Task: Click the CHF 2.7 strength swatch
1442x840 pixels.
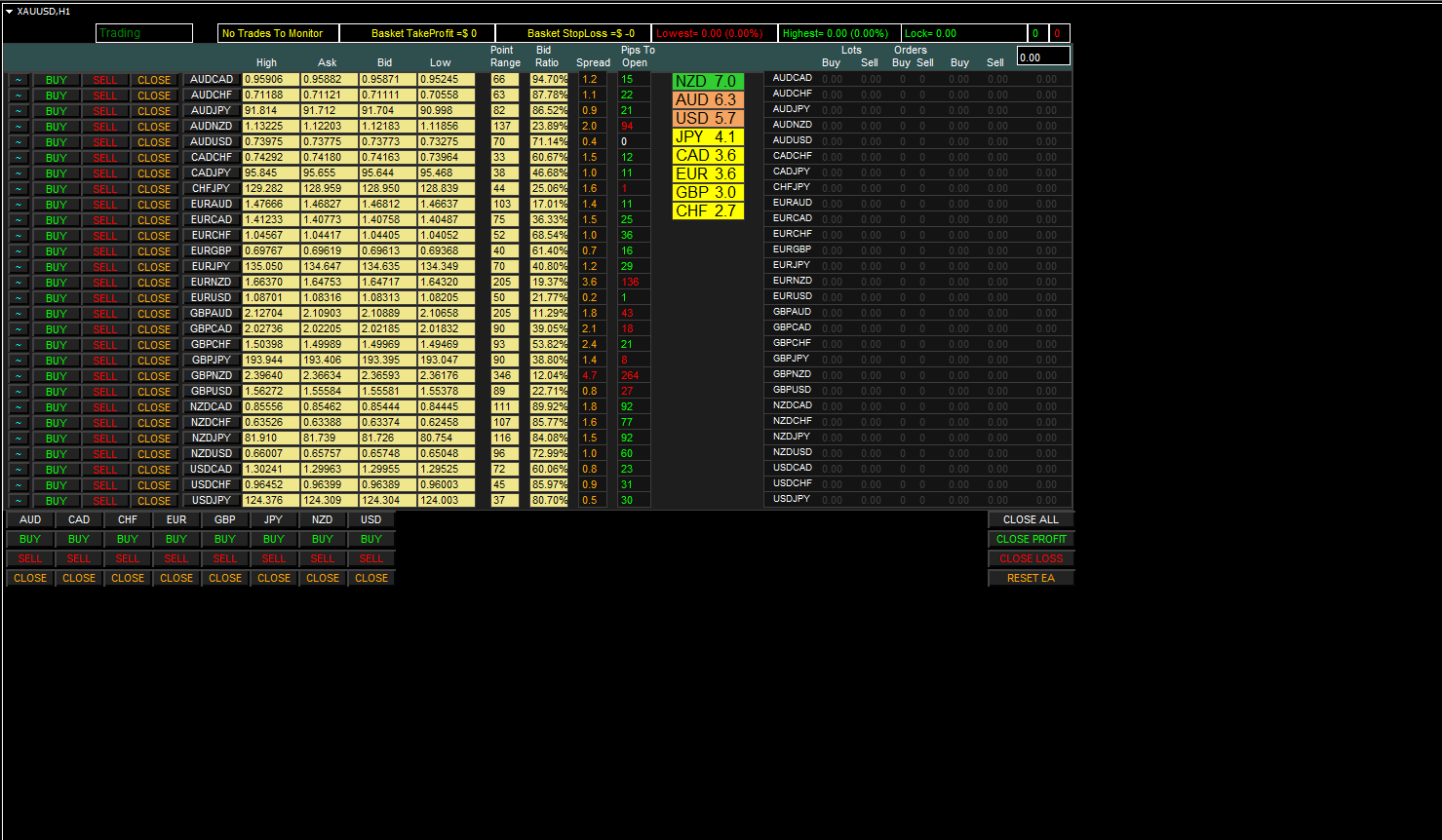Action: tap(708, 210)
